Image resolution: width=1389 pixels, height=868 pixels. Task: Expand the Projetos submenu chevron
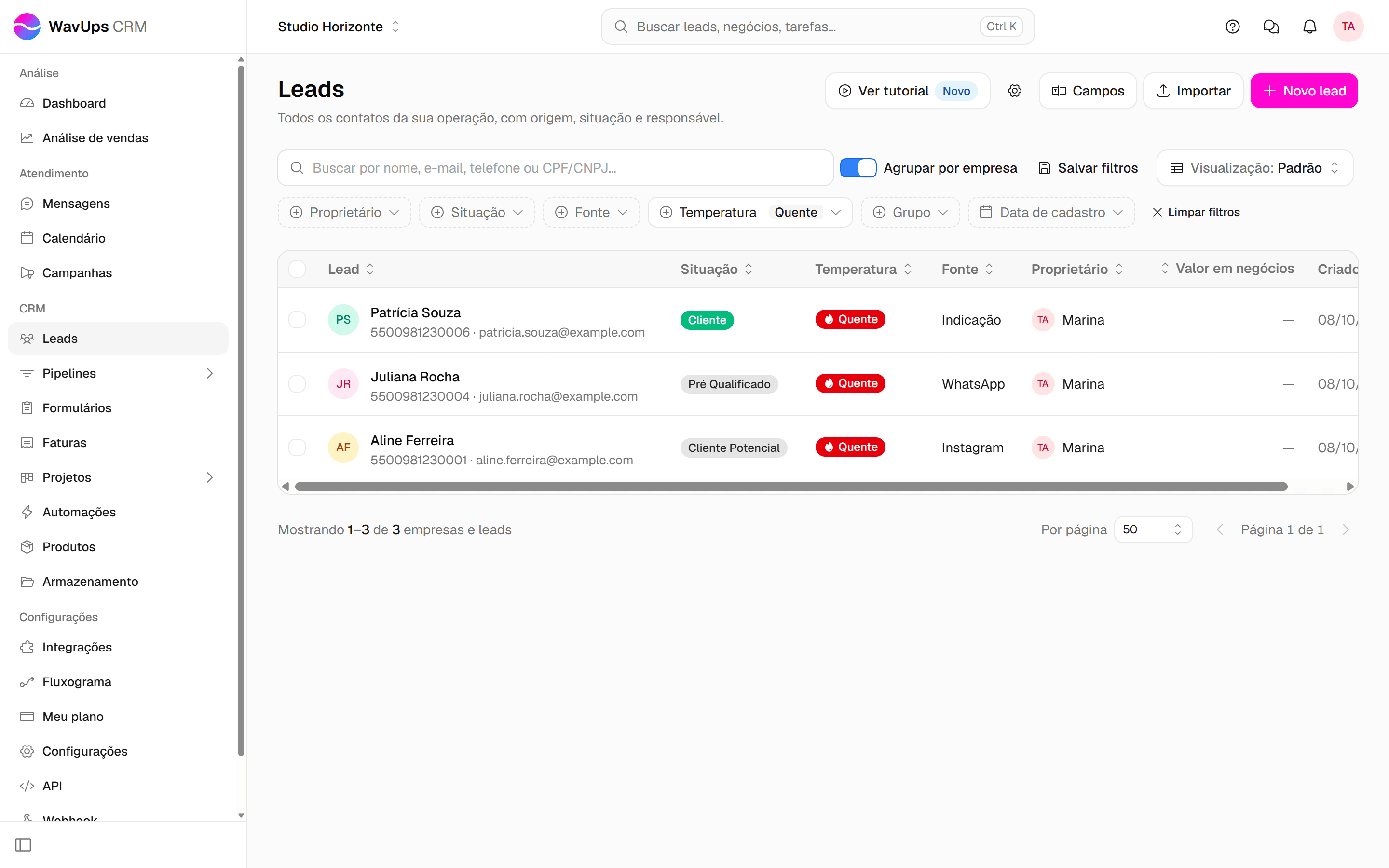pyautogui.click(x=209, y=477)
